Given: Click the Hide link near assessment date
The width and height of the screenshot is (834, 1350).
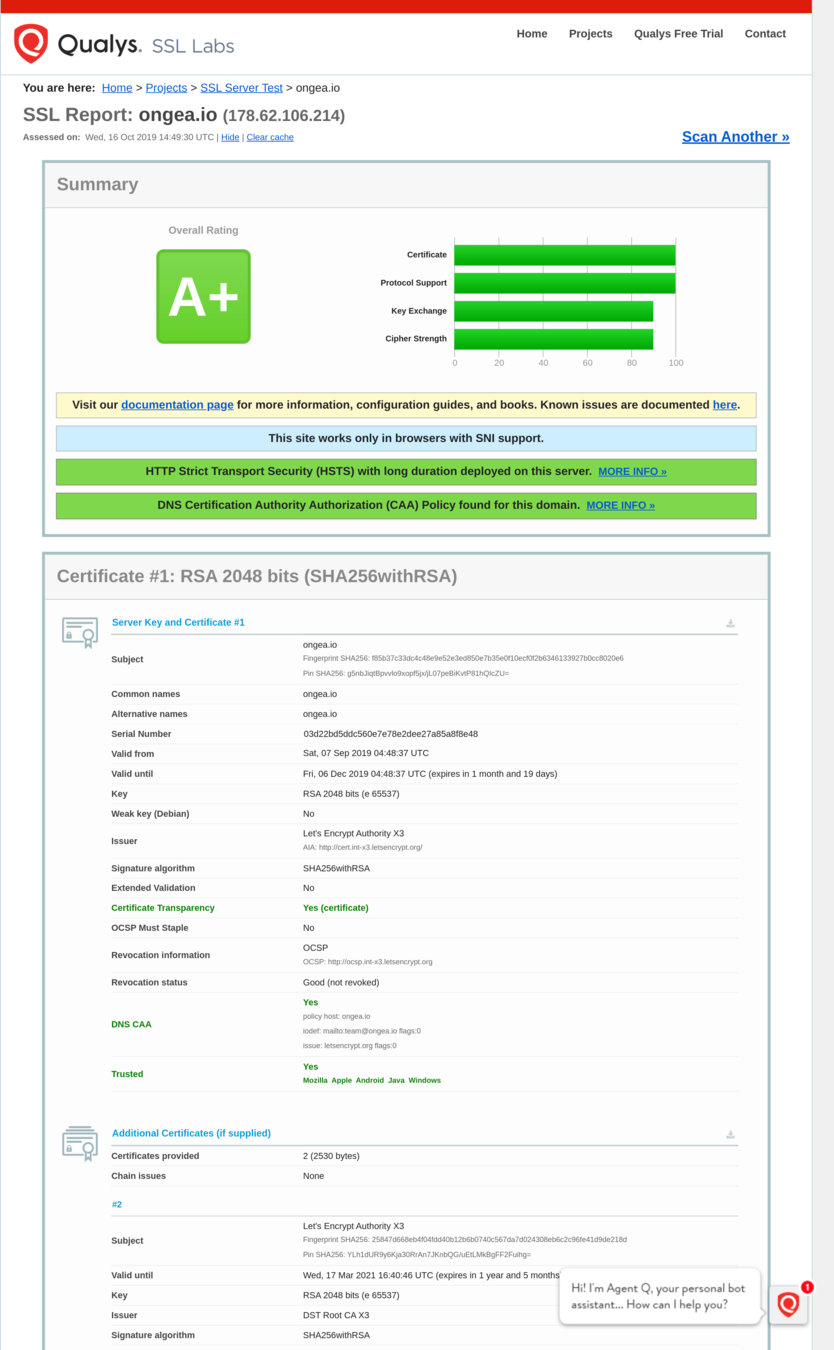Looking at the screenshot, I should [230, 137].
